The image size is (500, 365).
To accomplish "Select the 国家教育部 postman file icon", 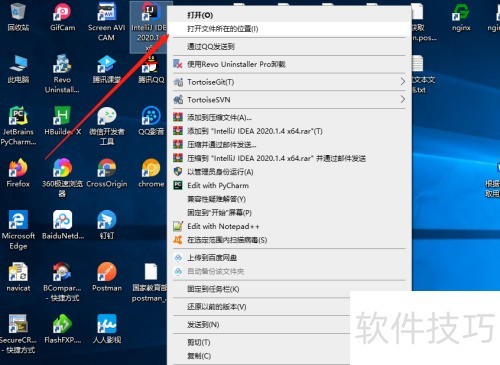I will pos(150,282).
